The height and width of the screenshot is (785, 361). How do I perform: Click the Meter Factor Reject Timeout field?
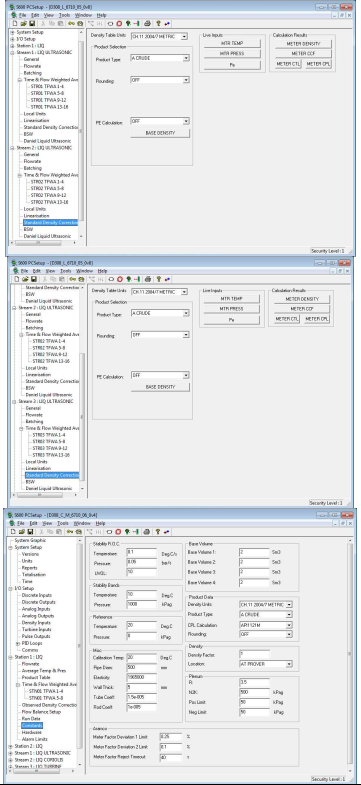pyautogui.click(x=171, y=757)
